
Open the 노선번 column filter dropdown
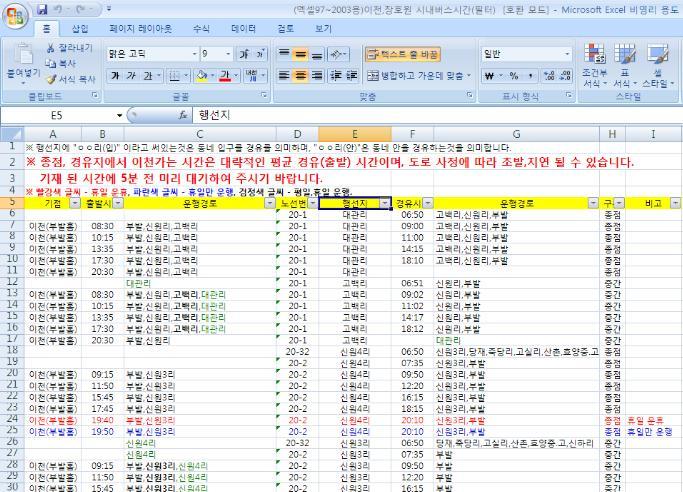click(x=313, y=203)
